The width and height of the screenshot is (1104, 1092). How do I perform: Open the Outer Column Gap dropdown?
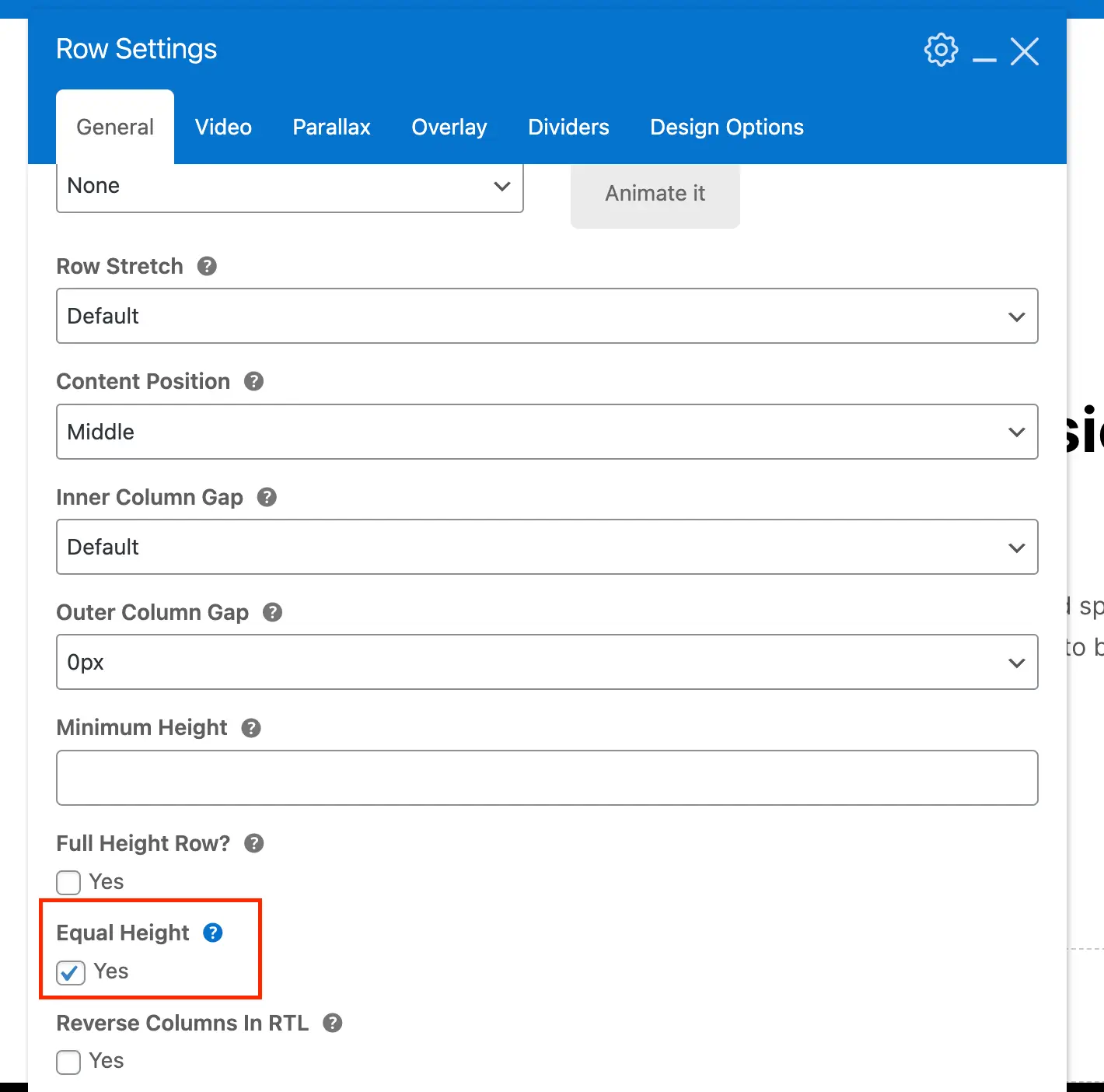pos(547,662)
